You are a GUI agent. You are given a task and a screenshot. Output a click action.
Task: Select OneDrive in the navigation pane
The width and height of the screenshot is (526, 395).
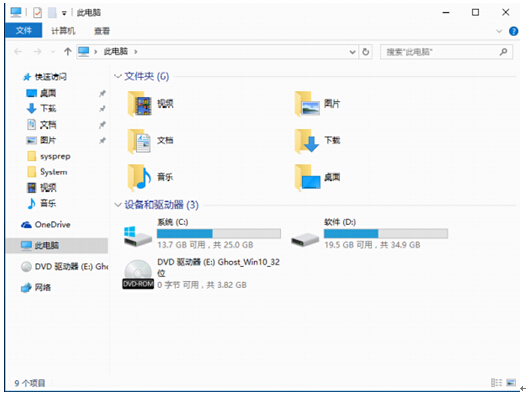52,225
